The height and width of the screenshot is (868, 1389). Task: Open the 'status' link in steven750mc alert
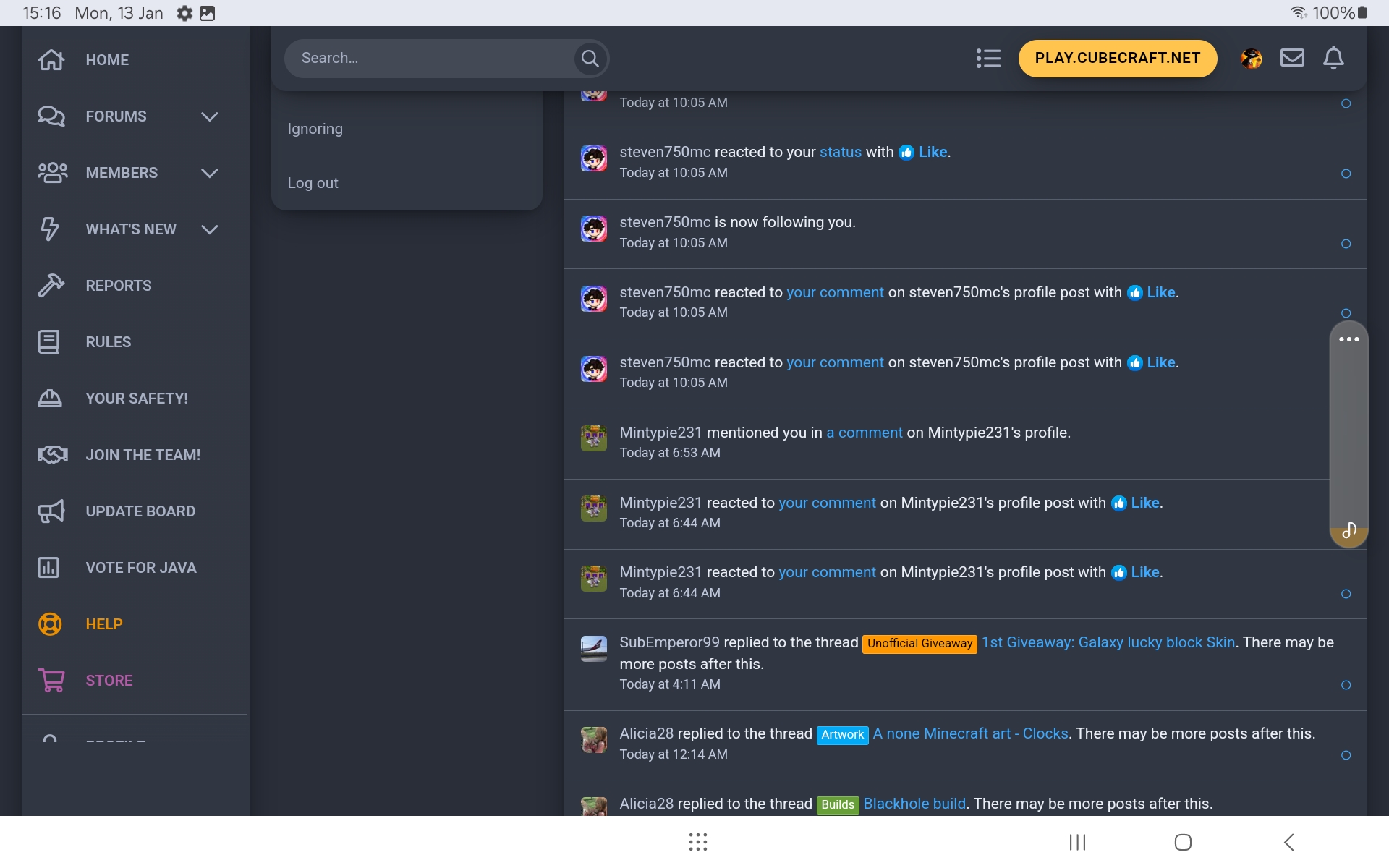pos(841,153)
